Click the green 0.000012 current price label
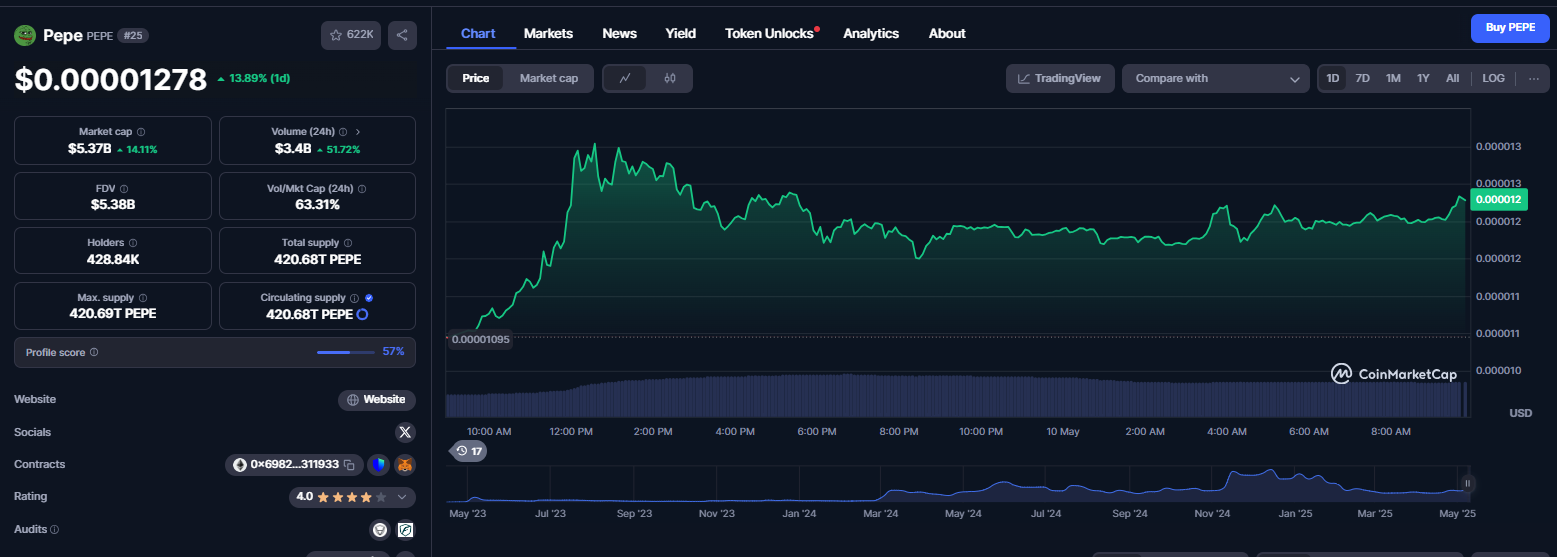Screen dimensions: 1557x557 [x=1498, y=199]
